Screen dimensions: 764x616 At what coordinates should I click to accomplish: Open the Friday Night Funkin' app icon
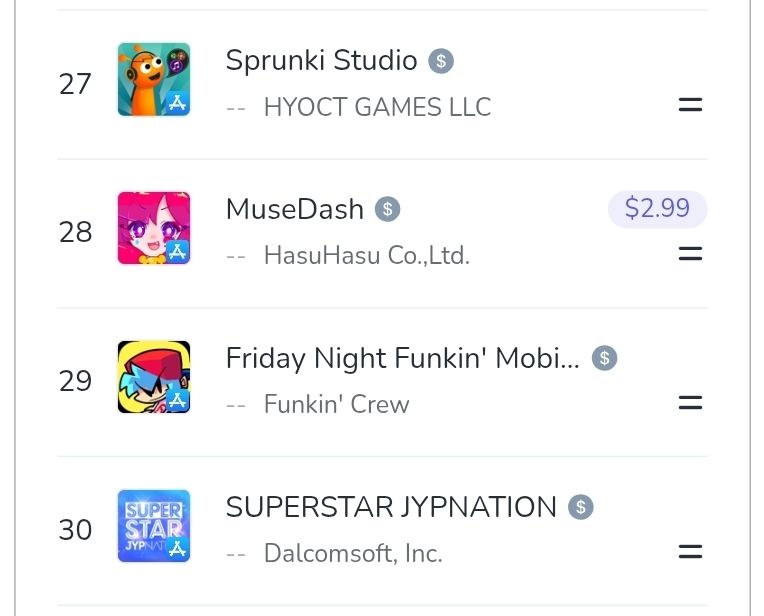[x=154, y=377]
